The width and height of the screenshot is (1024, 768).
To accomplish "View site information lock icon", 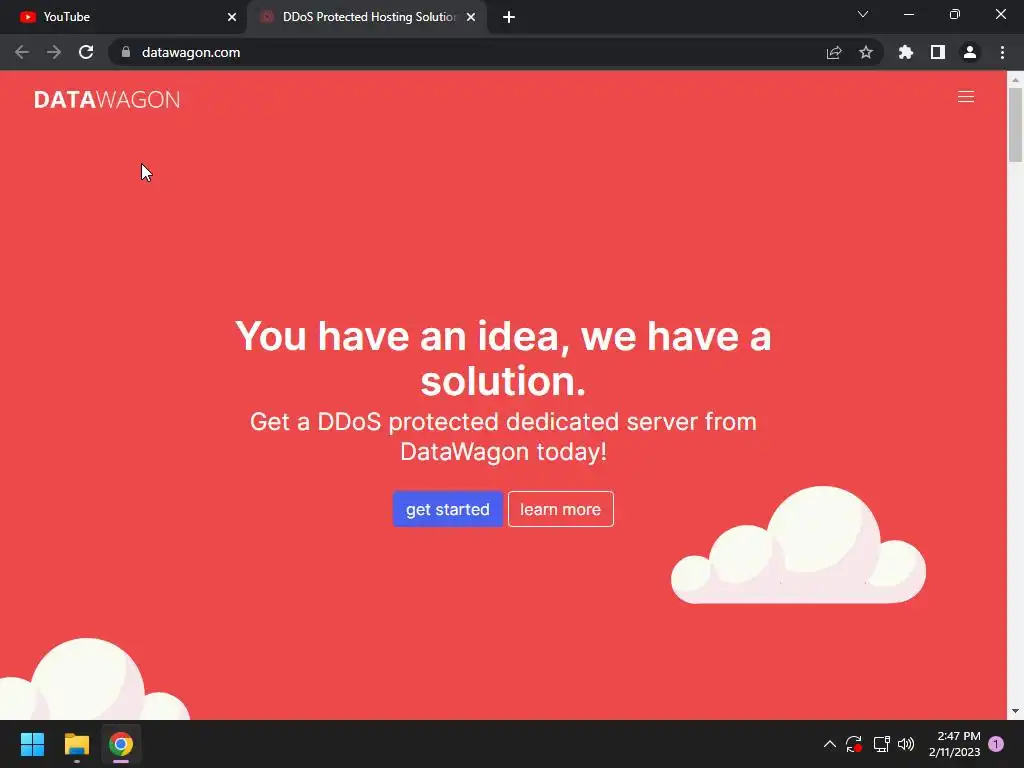I will pos(126,52).
